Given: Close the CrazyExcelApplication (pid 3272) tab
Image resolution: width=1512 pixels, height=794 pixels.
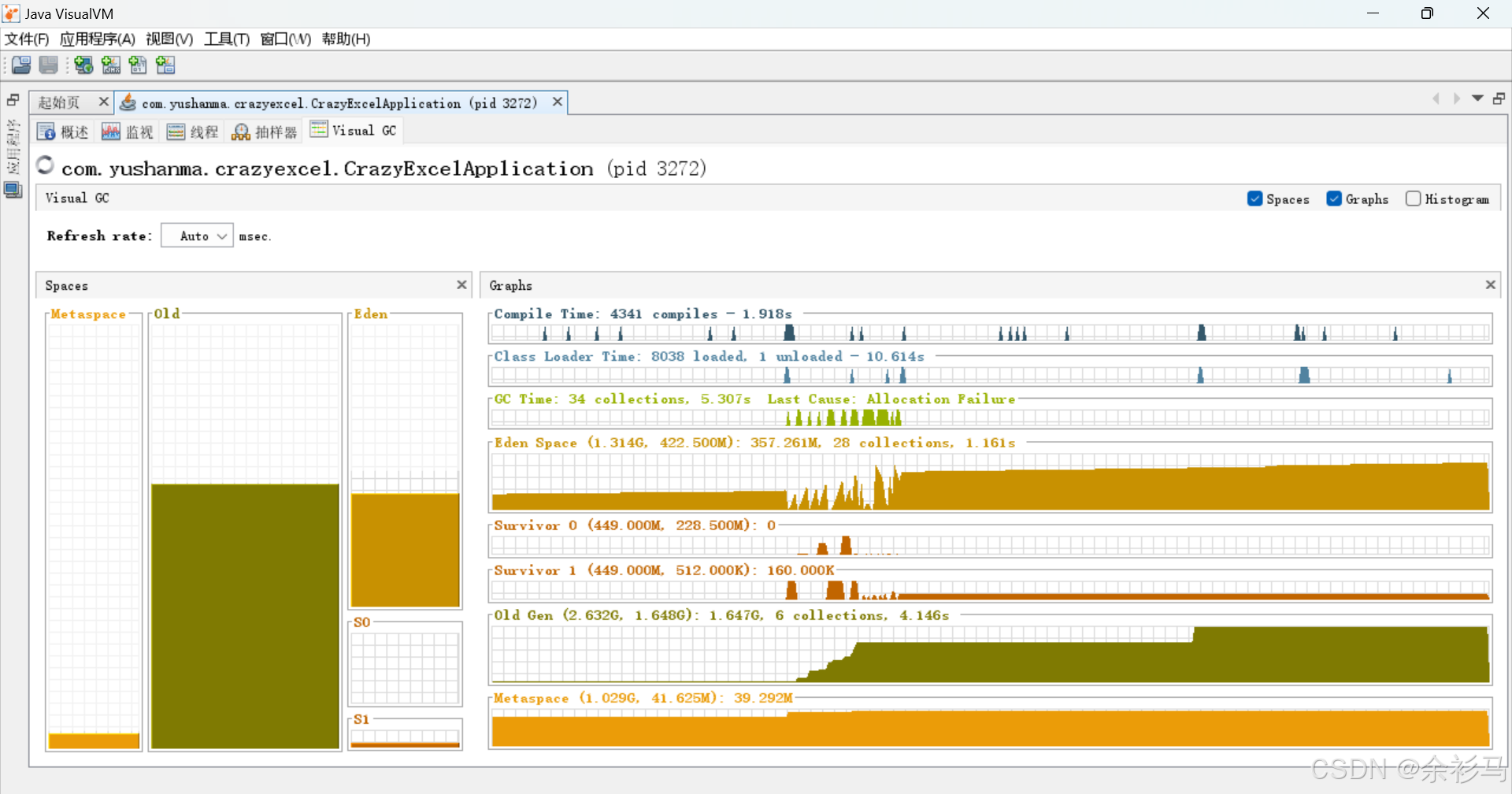Looking at the screenshot, I should 558,102.
